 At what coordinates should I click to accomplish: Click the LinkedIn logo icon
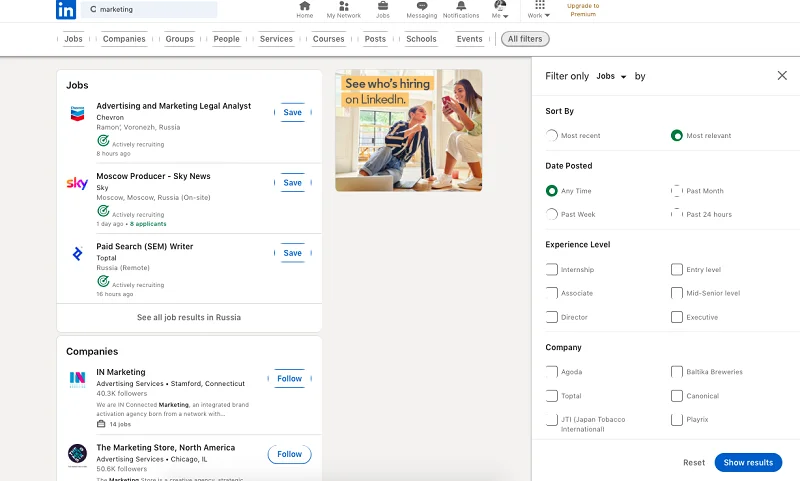66,10
